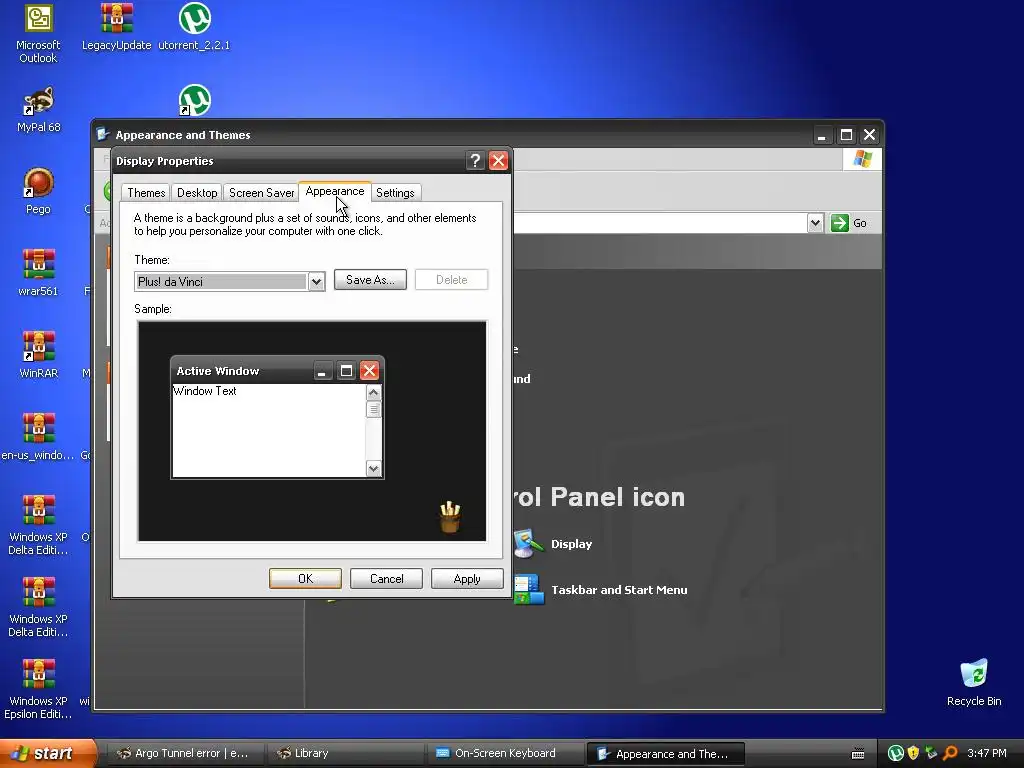Expand the address bar dropdown arrow

pos(815,223)
